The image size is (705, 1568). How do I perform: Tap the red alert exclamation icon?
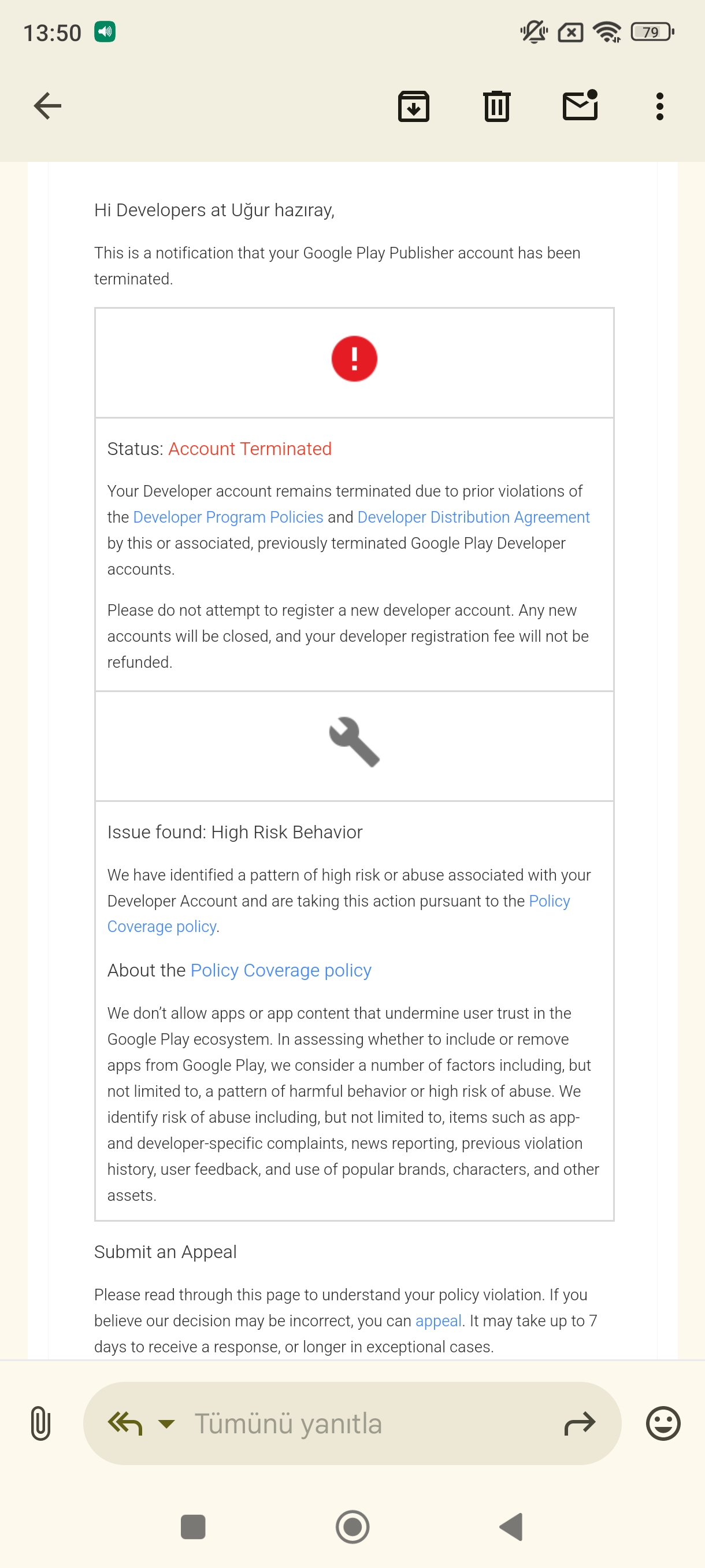click(354, 358)
